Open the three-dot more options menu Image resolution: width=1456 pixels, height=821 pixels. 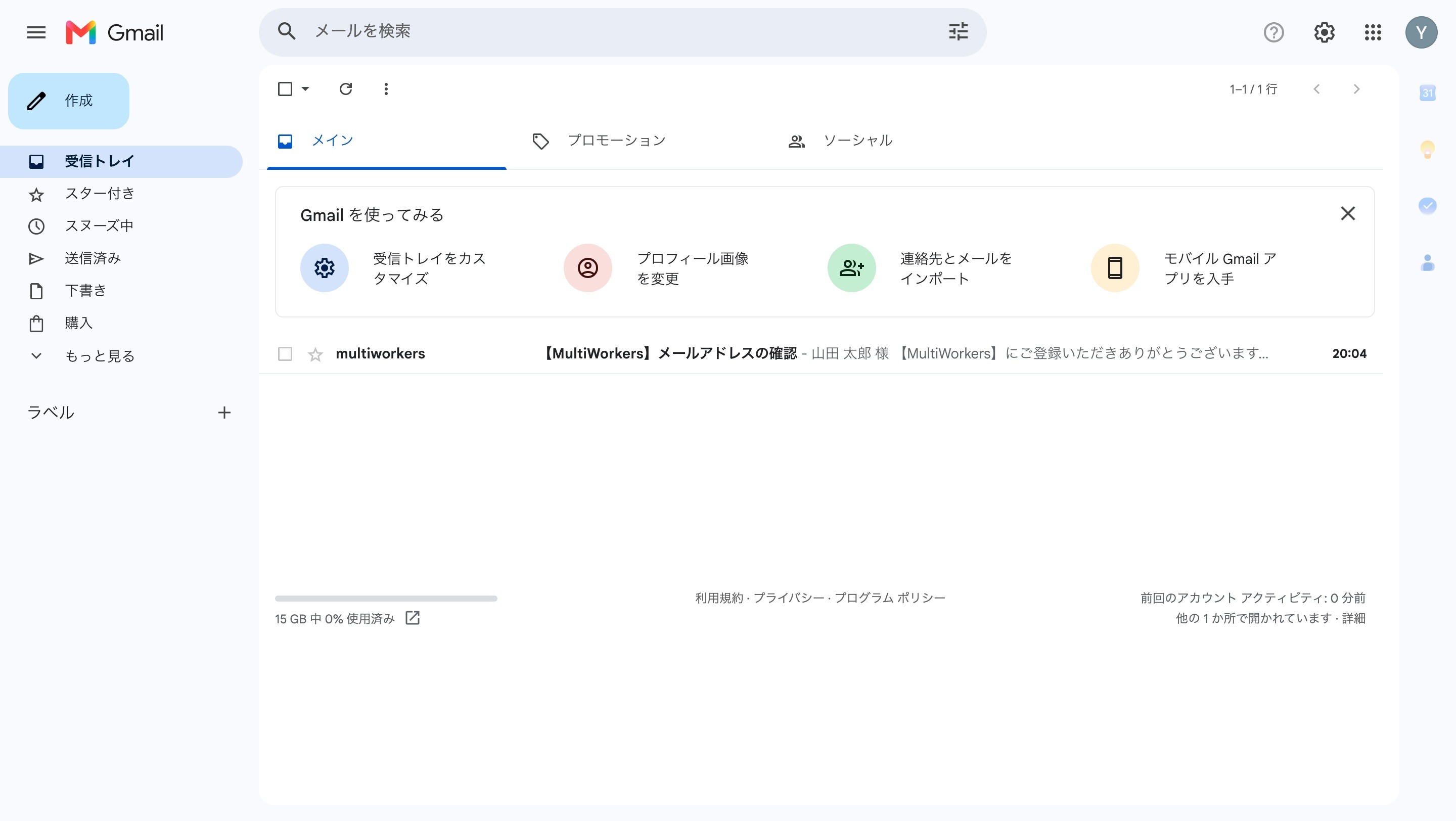click(386, 88)
